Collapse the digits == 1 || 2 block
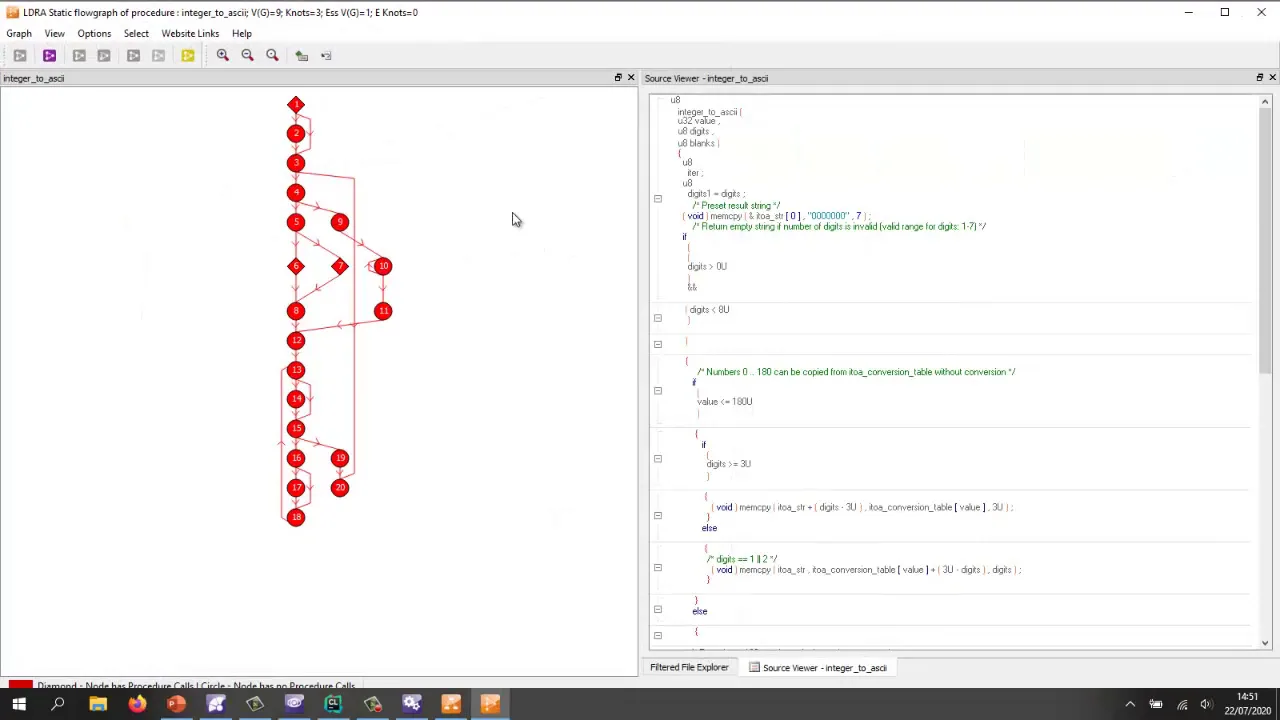1280x720 pixels. click(x=657, y=567)
